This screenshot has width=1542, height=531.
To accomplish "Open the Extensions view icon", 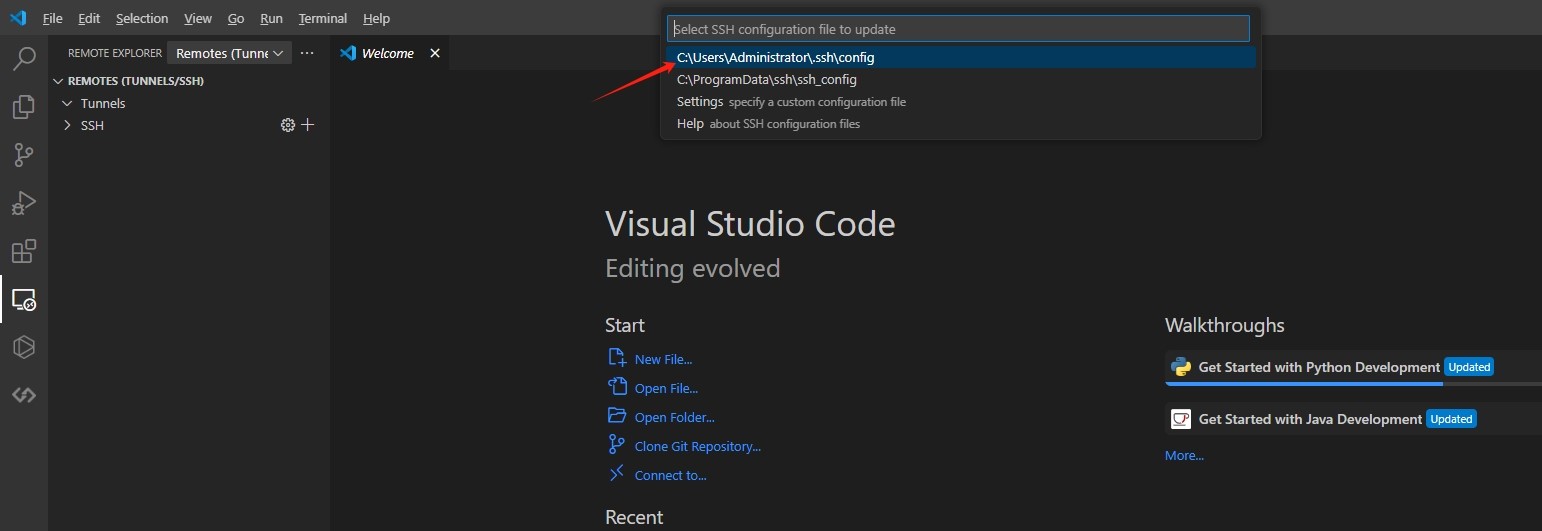I will coord(24,250).
